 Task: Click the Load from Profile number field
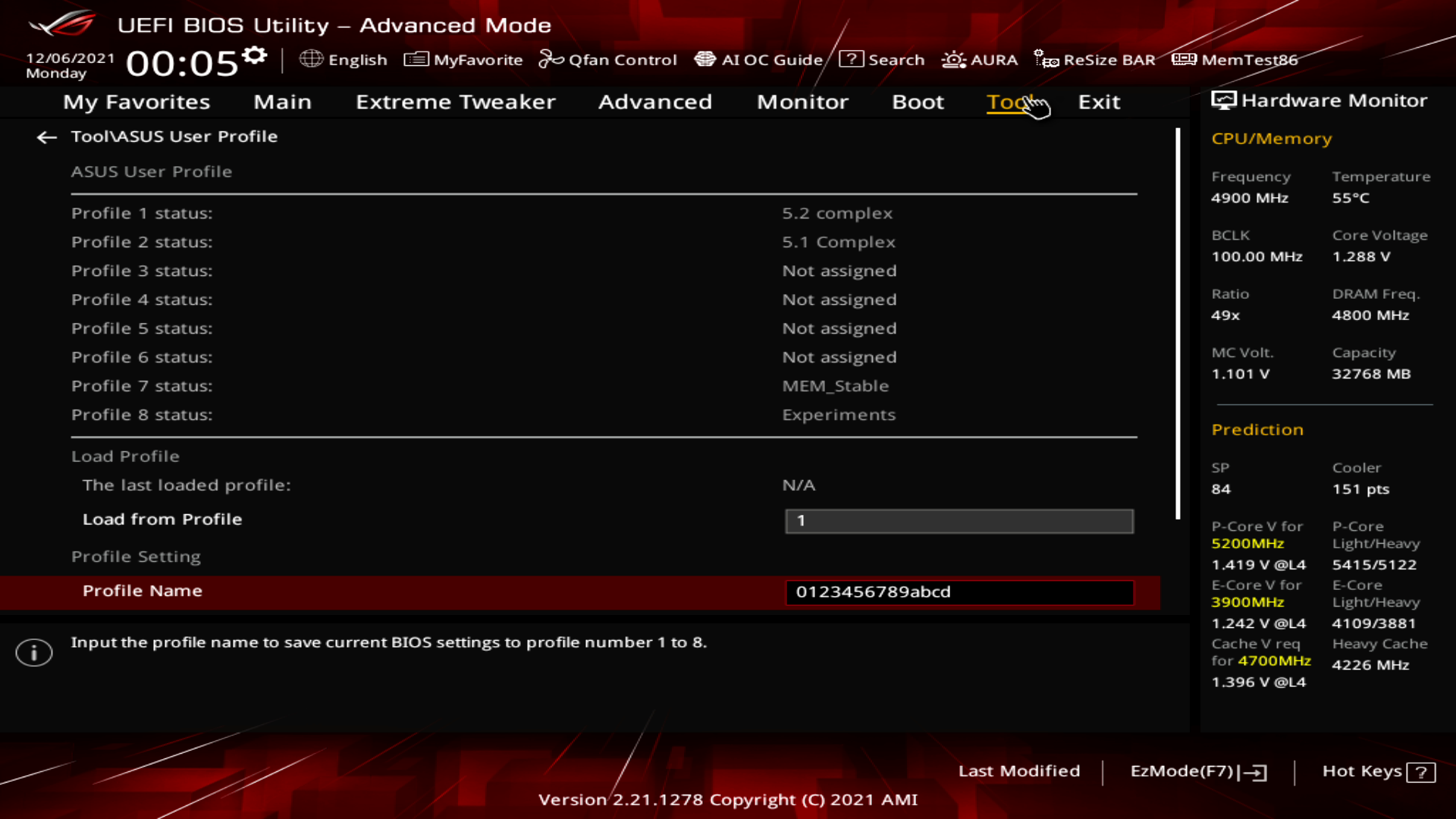pyautogui.click(x=959, y=521)
